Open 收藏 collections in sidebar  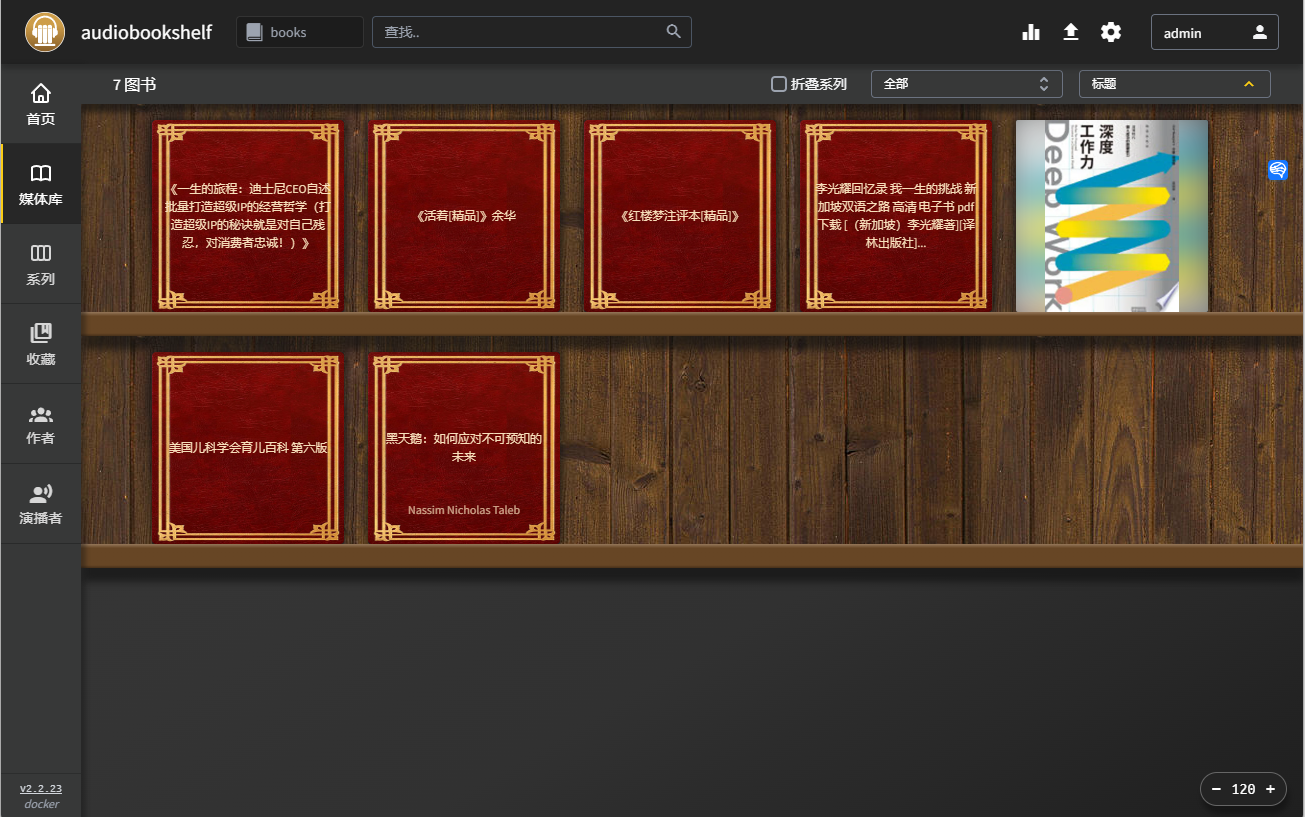point(41,344)
